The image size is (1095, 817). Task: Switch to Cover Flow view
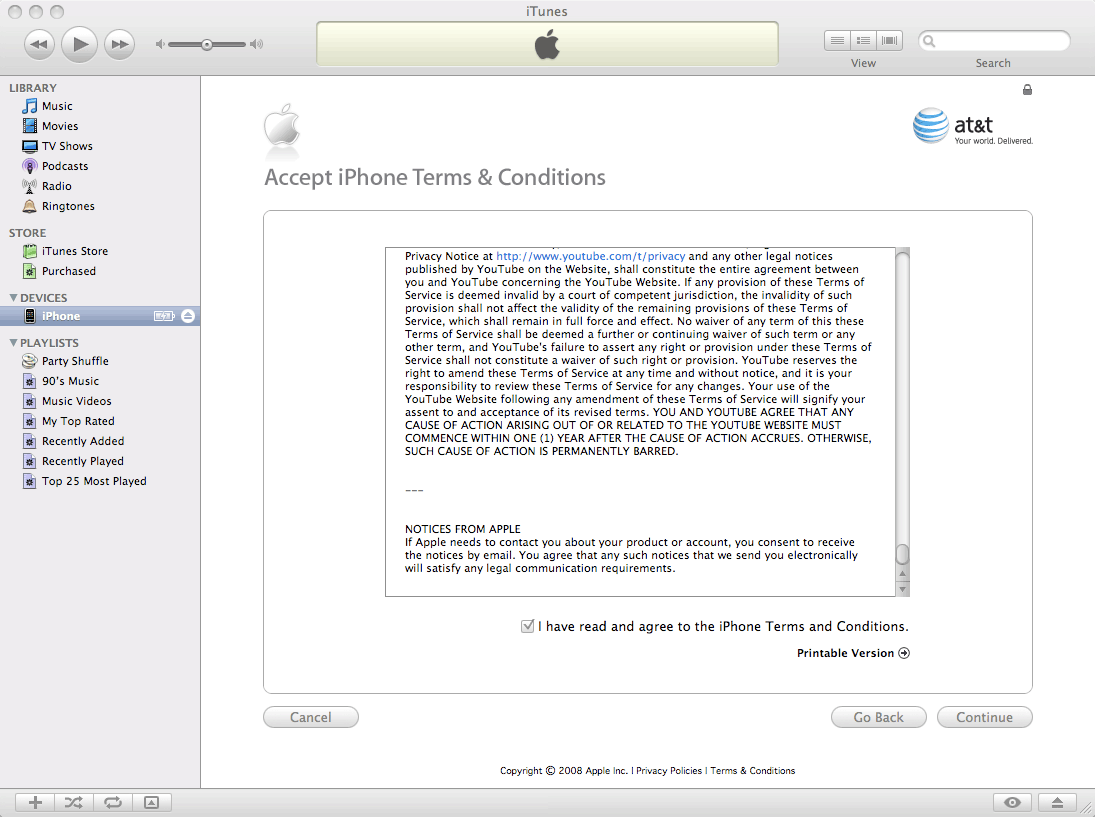click(x=888, y=41)
